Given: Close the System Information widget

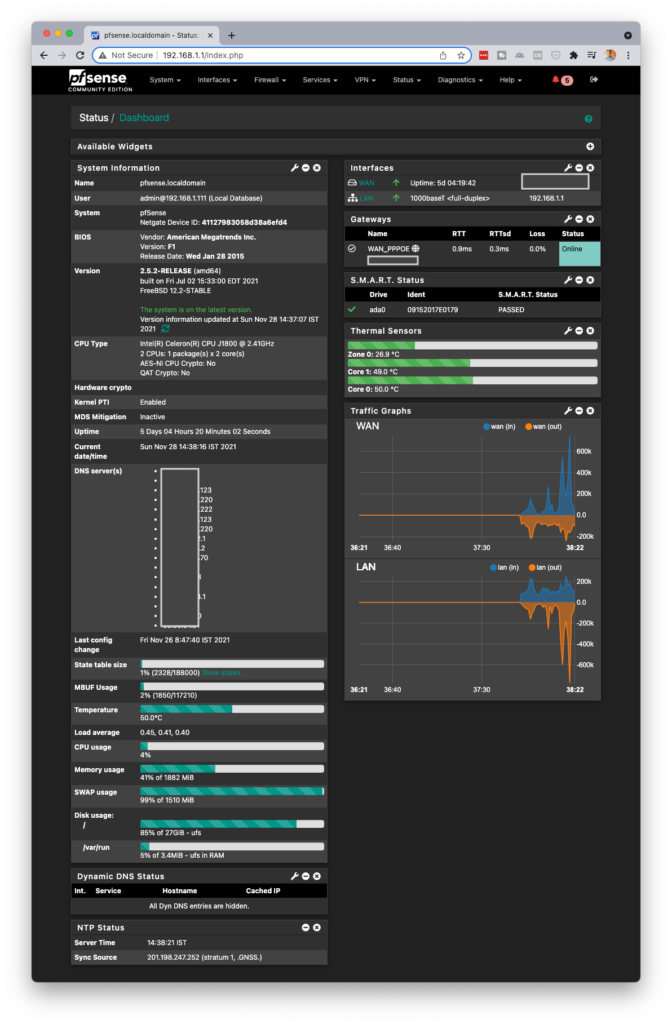Looking at the screenshot, I should tap(317, 168).
